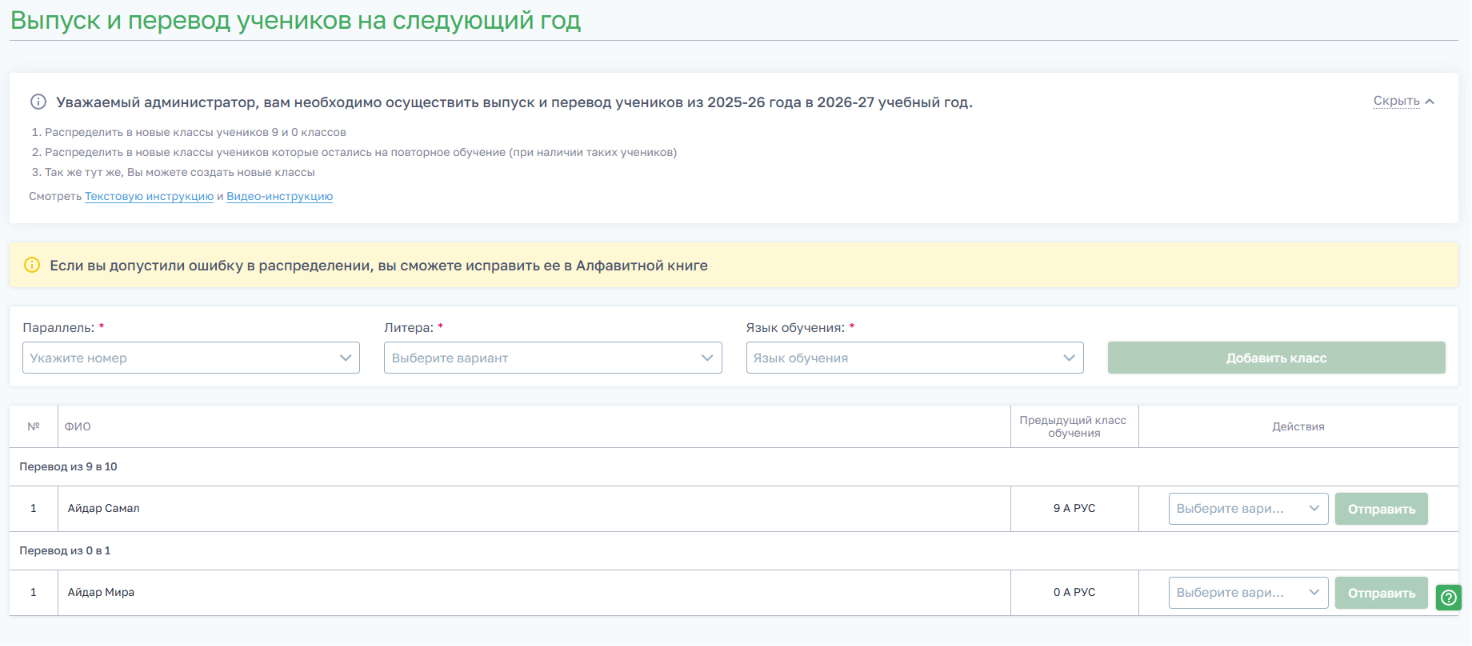This screenshot has height=646, width=1472.
Task: Click the Предыдущий класс обучения header
Action: [1073, 427]
